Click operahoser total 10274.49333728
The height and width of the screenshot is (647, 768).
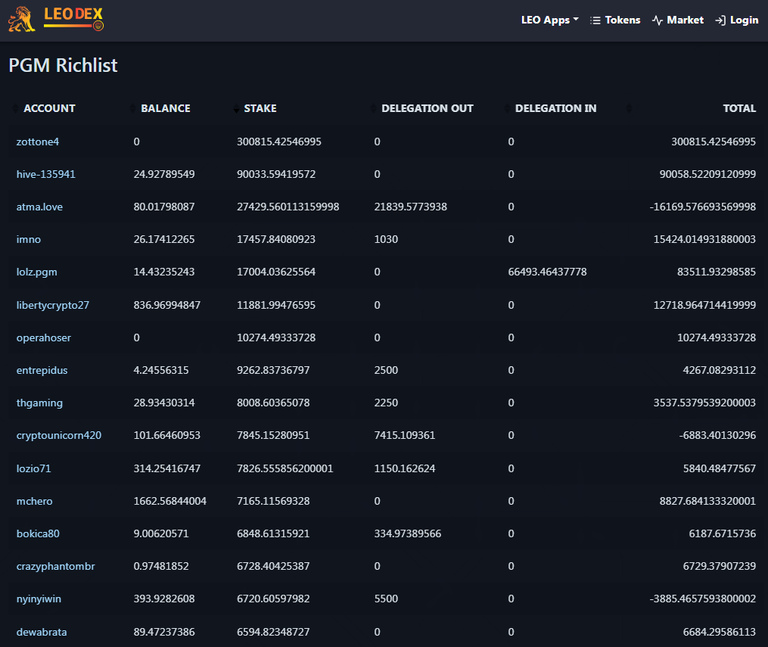point(717,337)
